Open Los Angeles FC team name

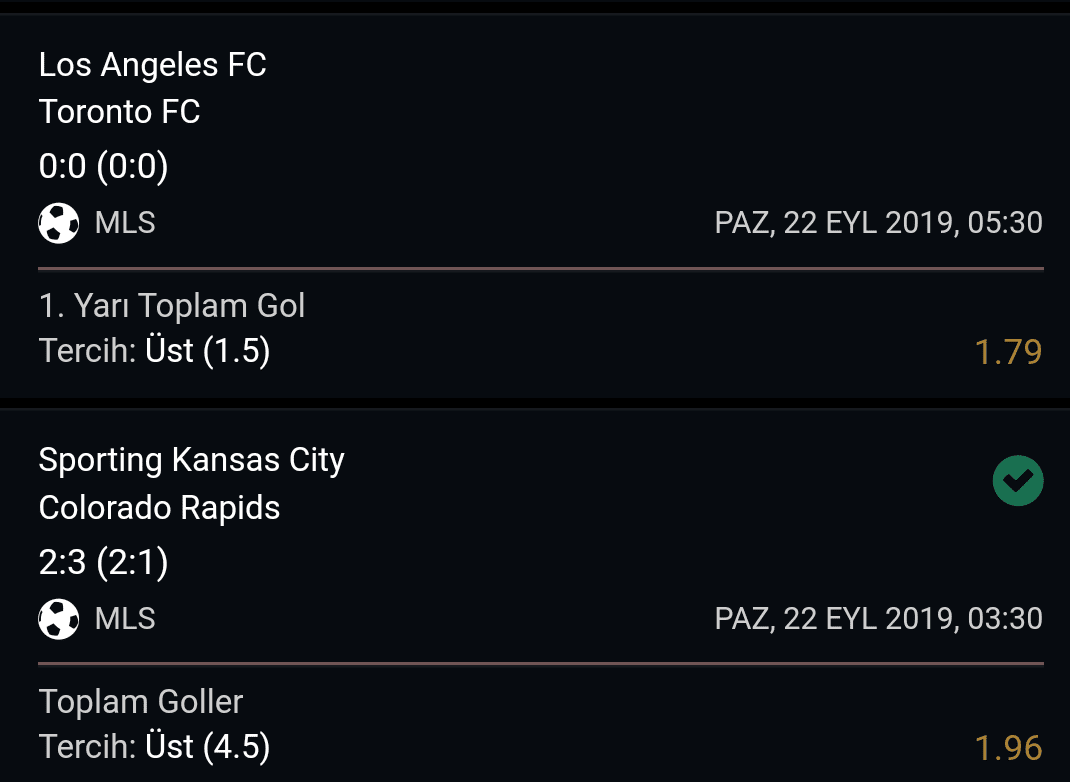pos(152,65)
